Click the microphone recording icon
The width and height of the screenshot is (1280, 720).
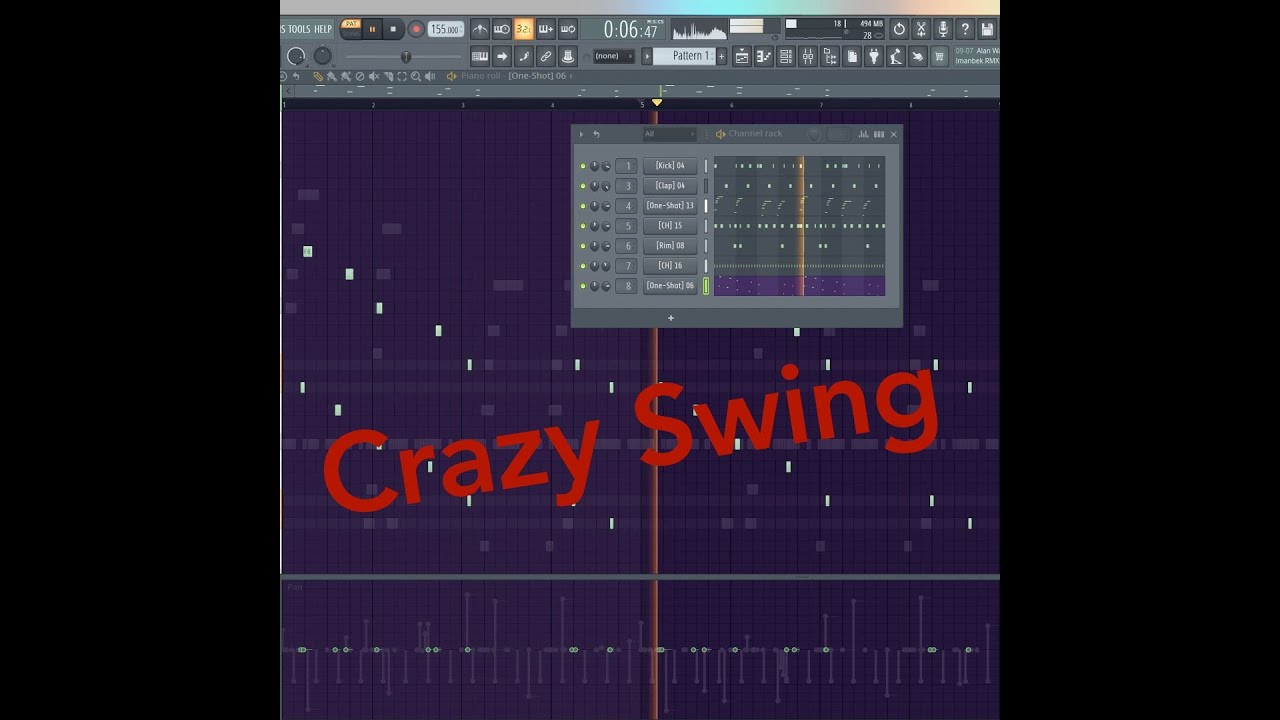[943, 29]
